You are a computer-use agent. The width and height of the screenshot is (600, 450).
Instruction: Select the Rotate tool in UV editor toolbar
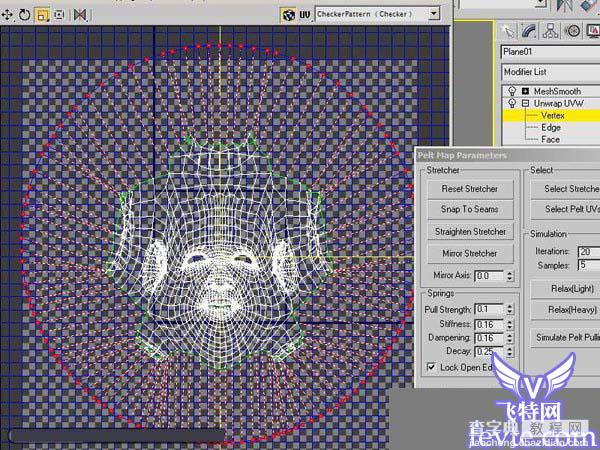24,15
